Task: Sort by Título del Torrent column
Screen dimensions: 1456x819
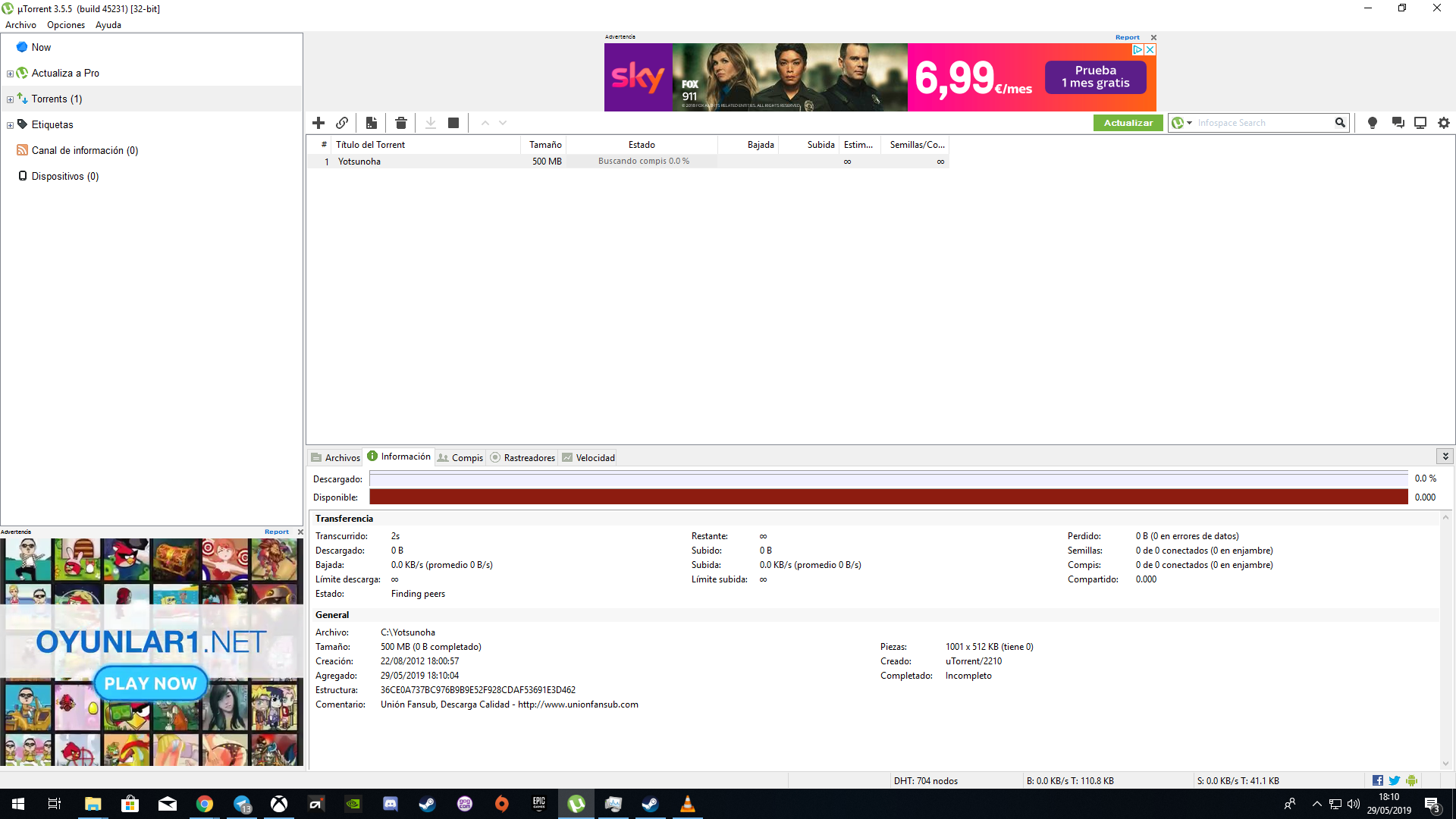Action: (425, 145)
